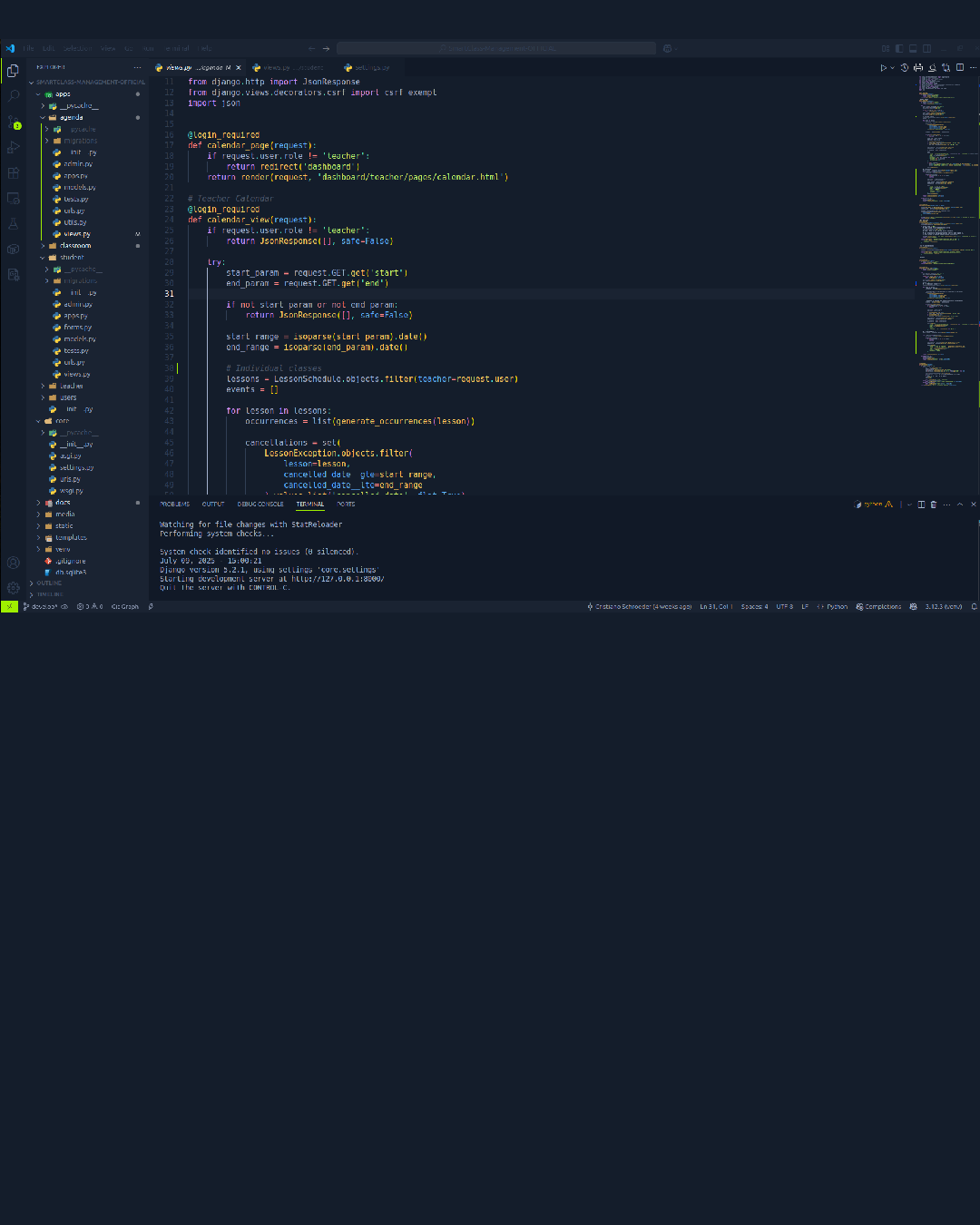Open the Copilot chat icon in title bar
This screenshot has height=1225, width=980.
tap(667, 48)
